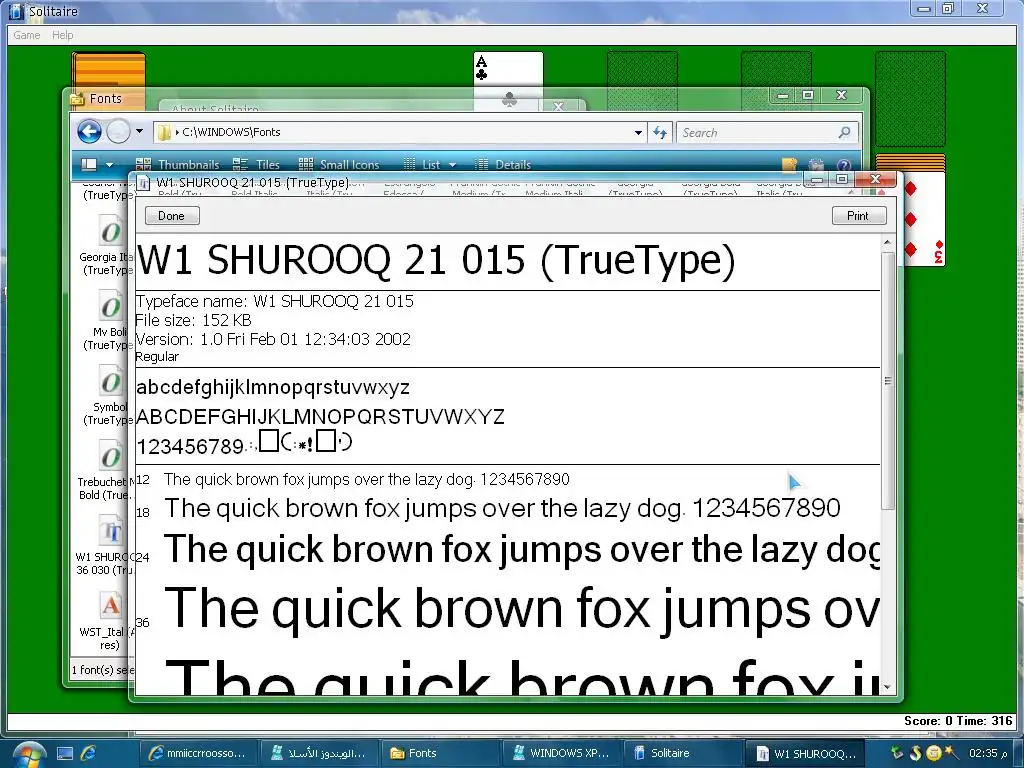Switch to the WINDOWS XP taskbar button

560,753
